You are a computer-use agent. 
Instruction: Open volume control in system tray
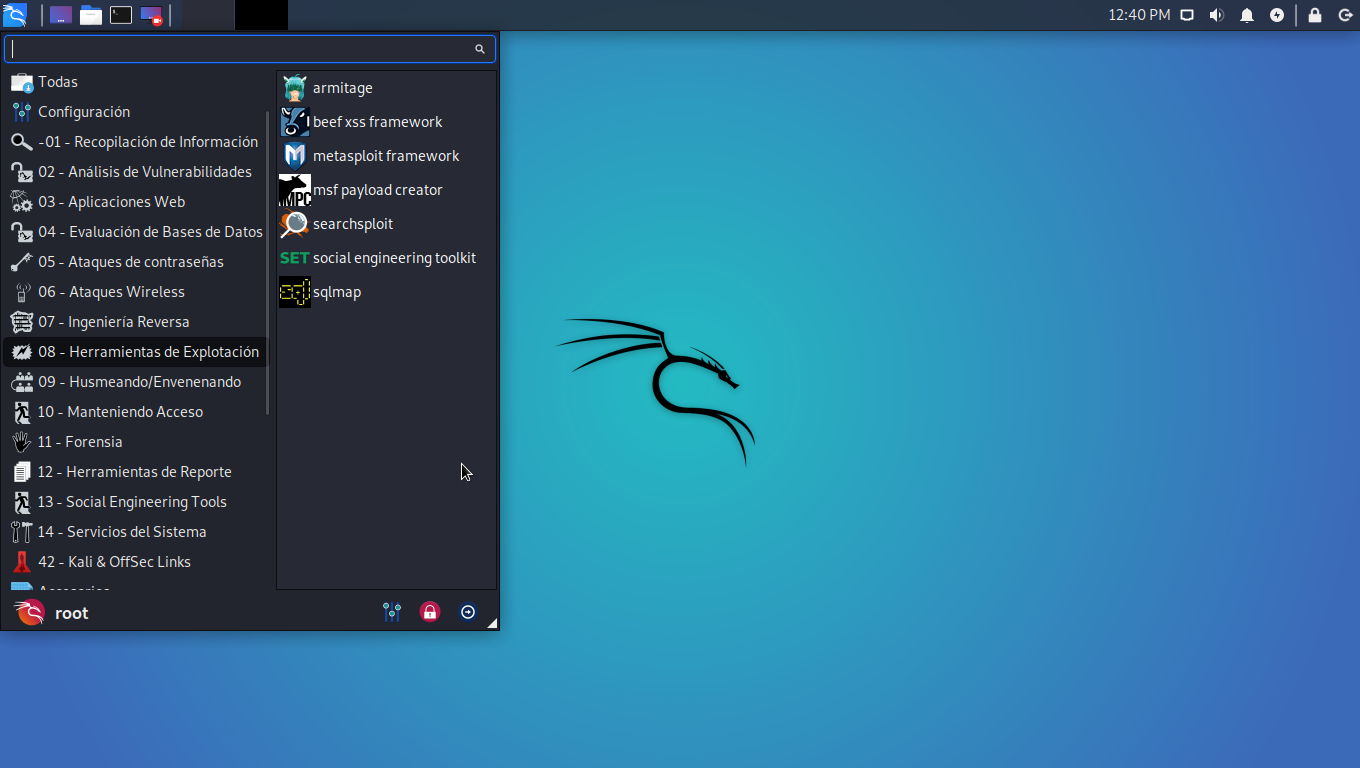[1216, 15]
